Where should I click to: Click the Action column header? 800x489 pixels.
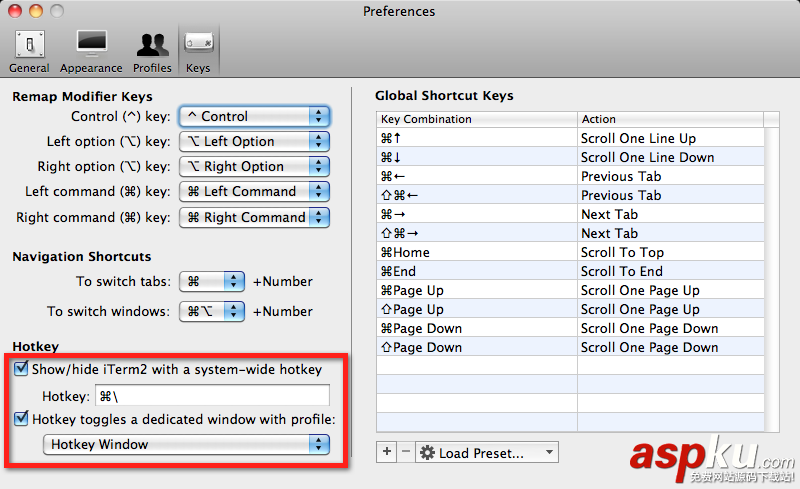[670, 119]
